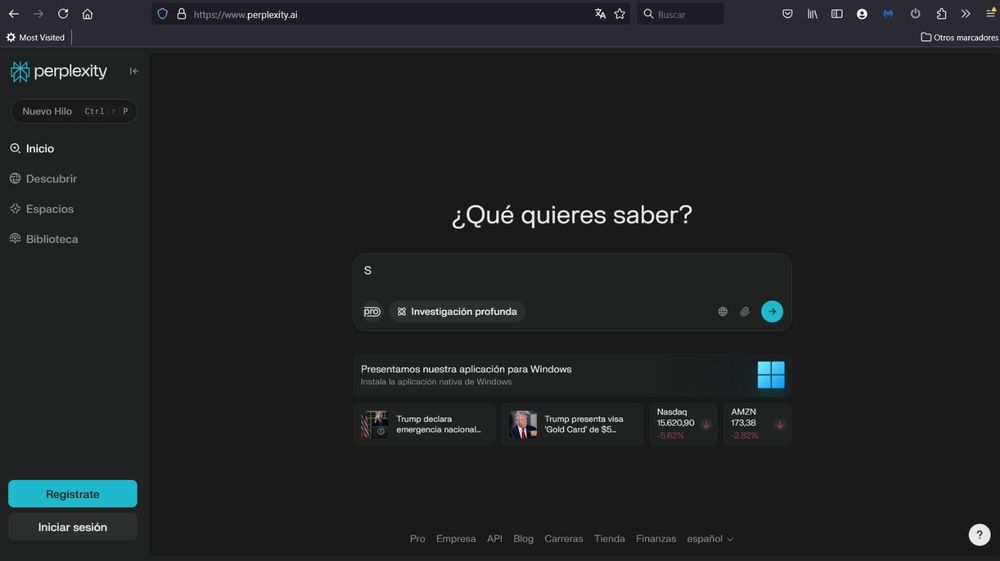
Task: Toggle the browser sidebar icon
Action: (837, 14)
